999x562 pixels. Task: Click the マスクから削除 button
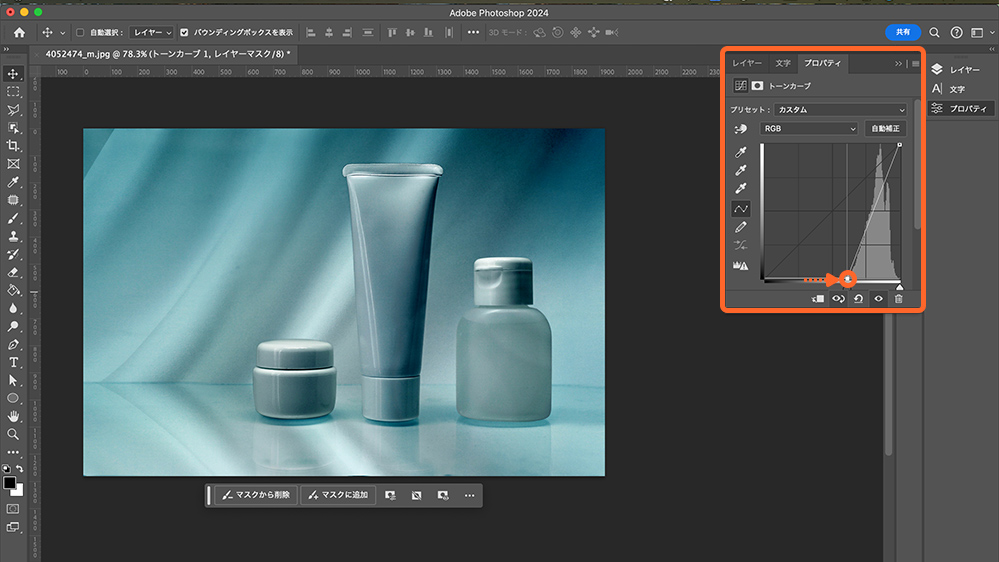click(255, 495)
